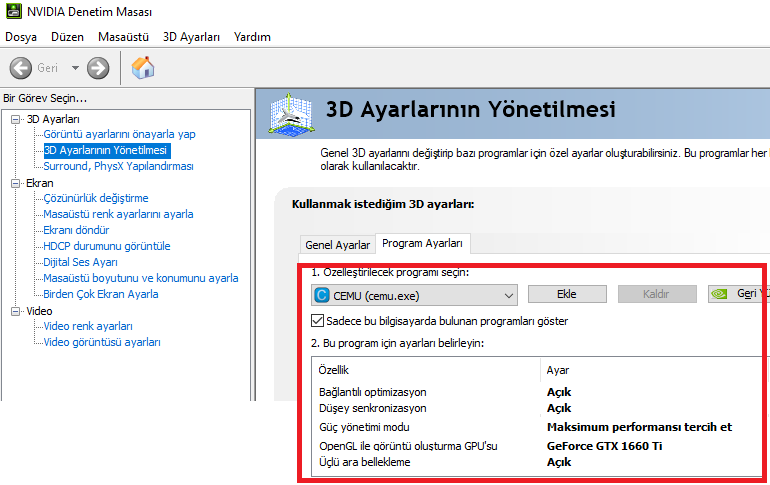Open the back history dropdown arrow
The image size is (770, 485).
click(75, 68)
